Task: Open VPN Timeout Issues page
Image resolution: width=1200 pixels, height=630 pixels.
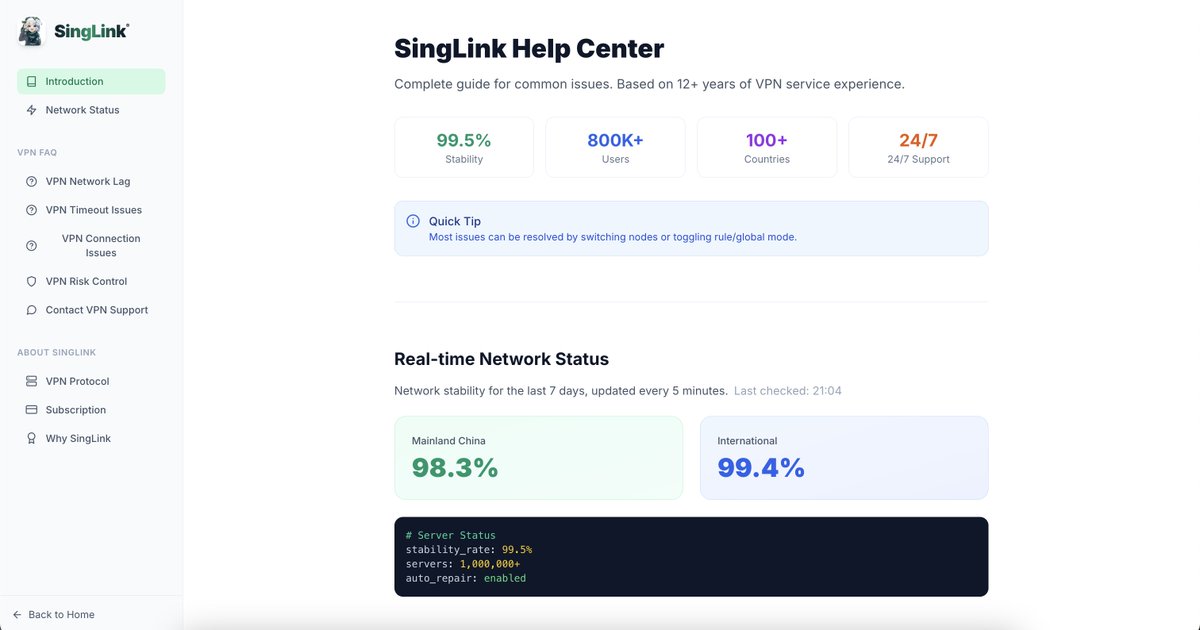Action: [x=91, y=210]
